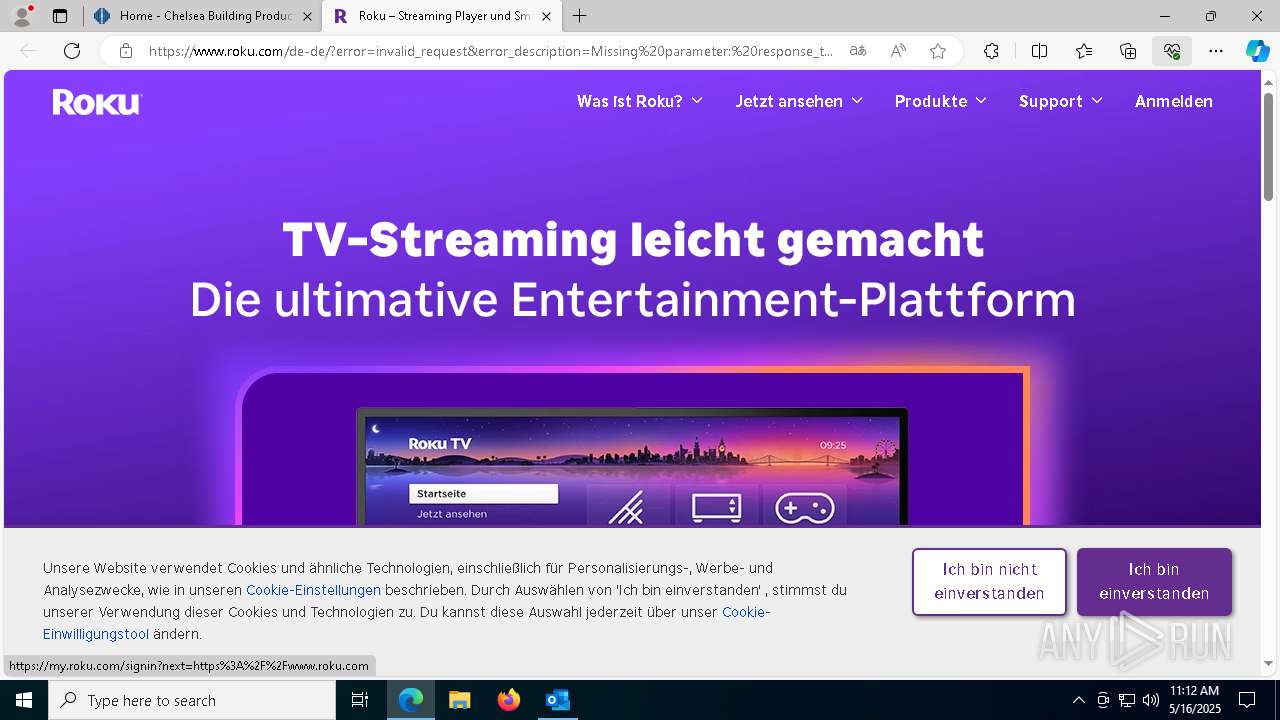This screenshot has width=1280, height=720.
Task: Open Browser essentials heart icon
Action: click(x=1172, y=51)
